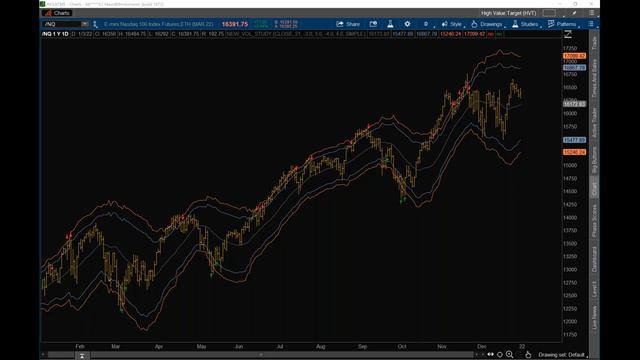Click the chart toolbar list menu icon
Screen dimensions: 640x360
click(x=591, y=24)
